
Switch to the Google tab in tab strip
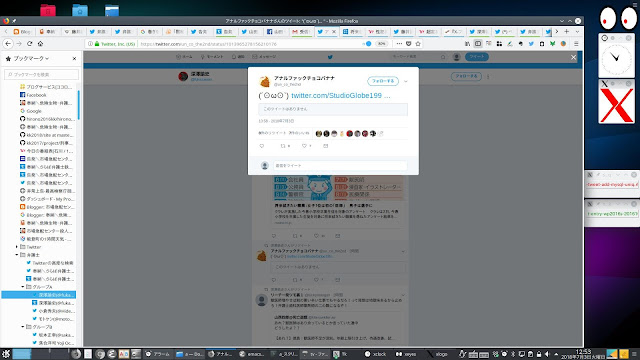tap(149, 31)
